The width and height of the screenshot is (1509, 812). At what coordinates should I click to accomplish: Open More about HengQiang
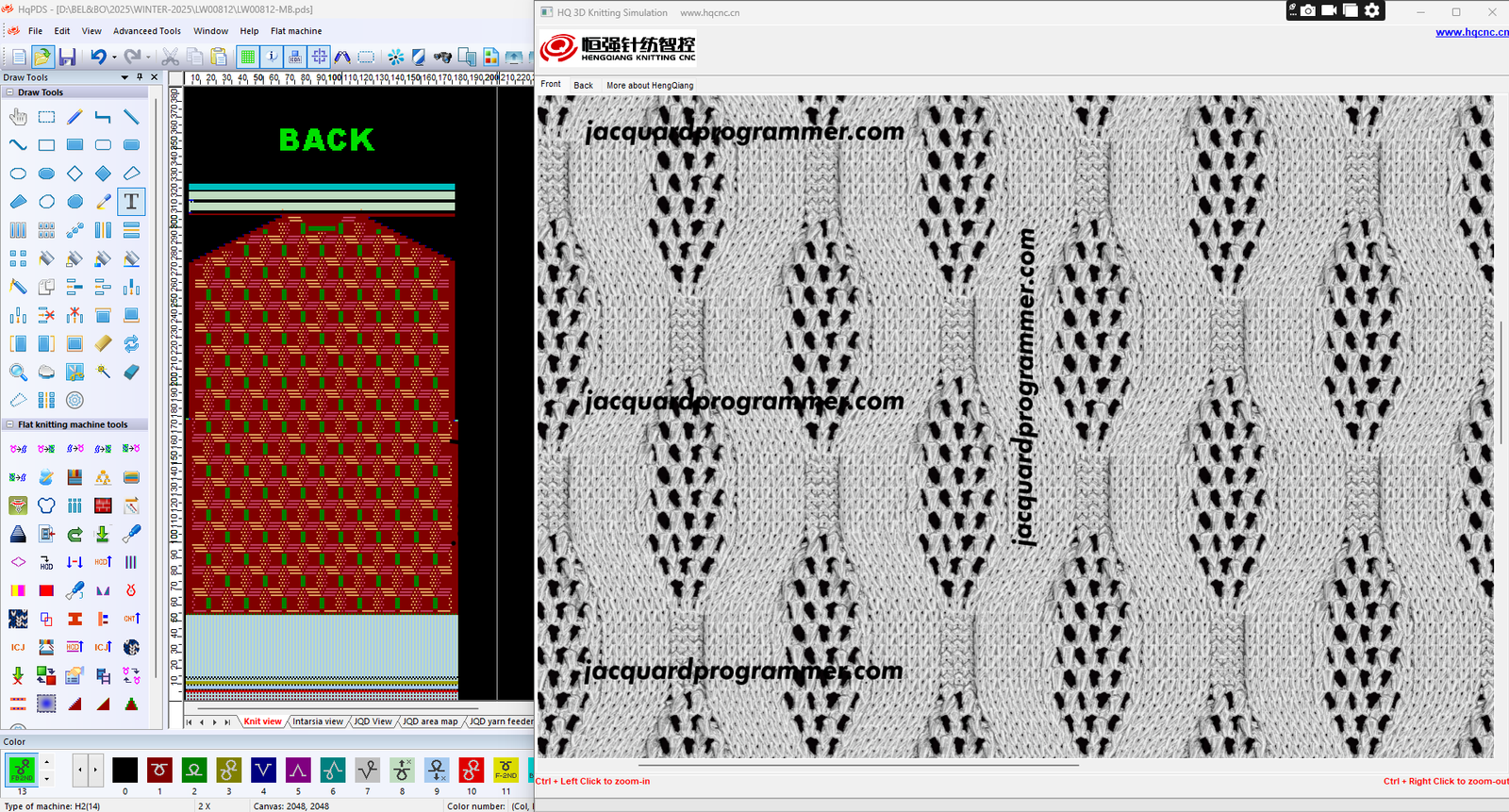(649, 85)
